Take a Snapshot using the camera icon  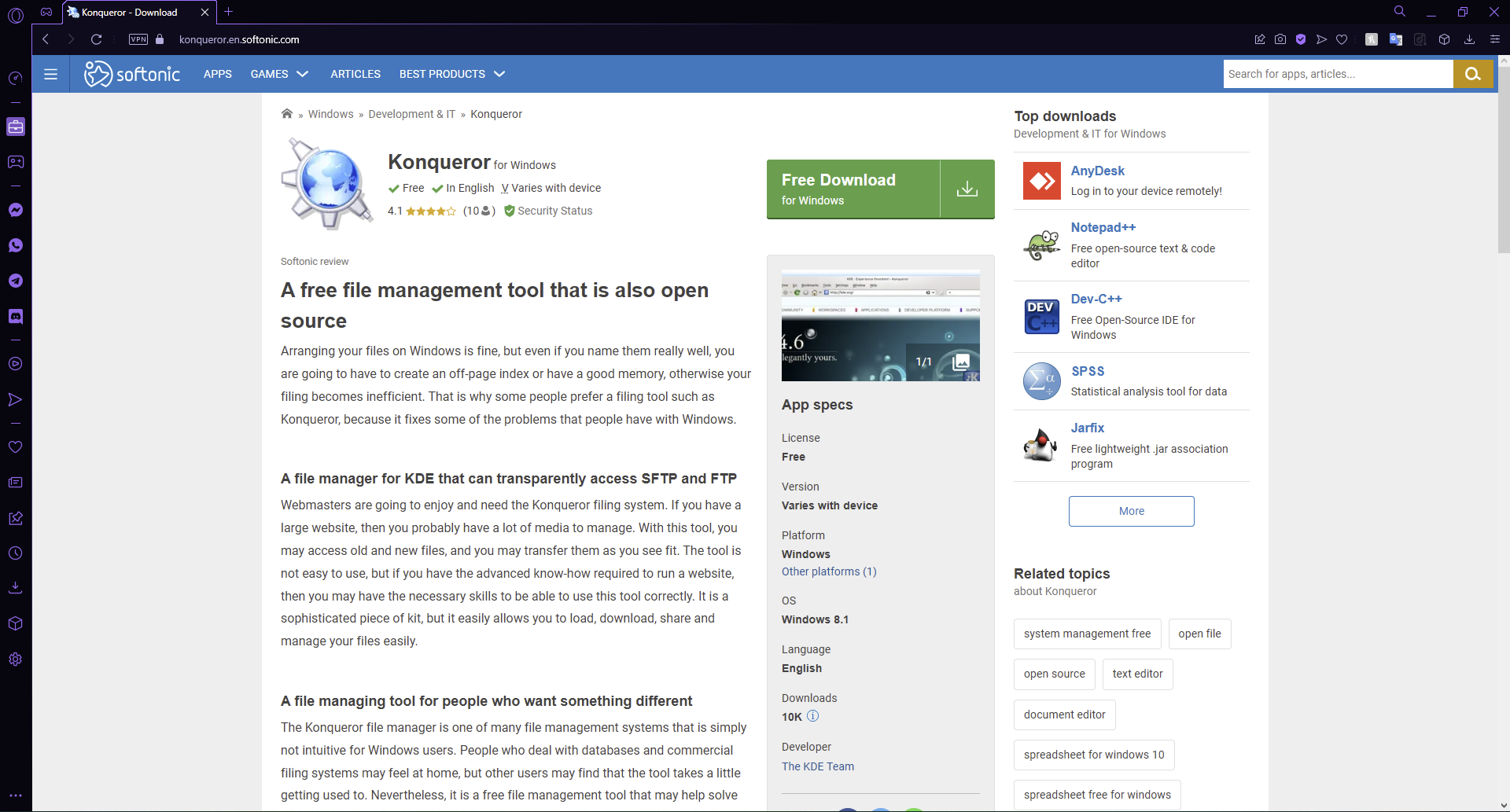click(x=1280, y=39)
